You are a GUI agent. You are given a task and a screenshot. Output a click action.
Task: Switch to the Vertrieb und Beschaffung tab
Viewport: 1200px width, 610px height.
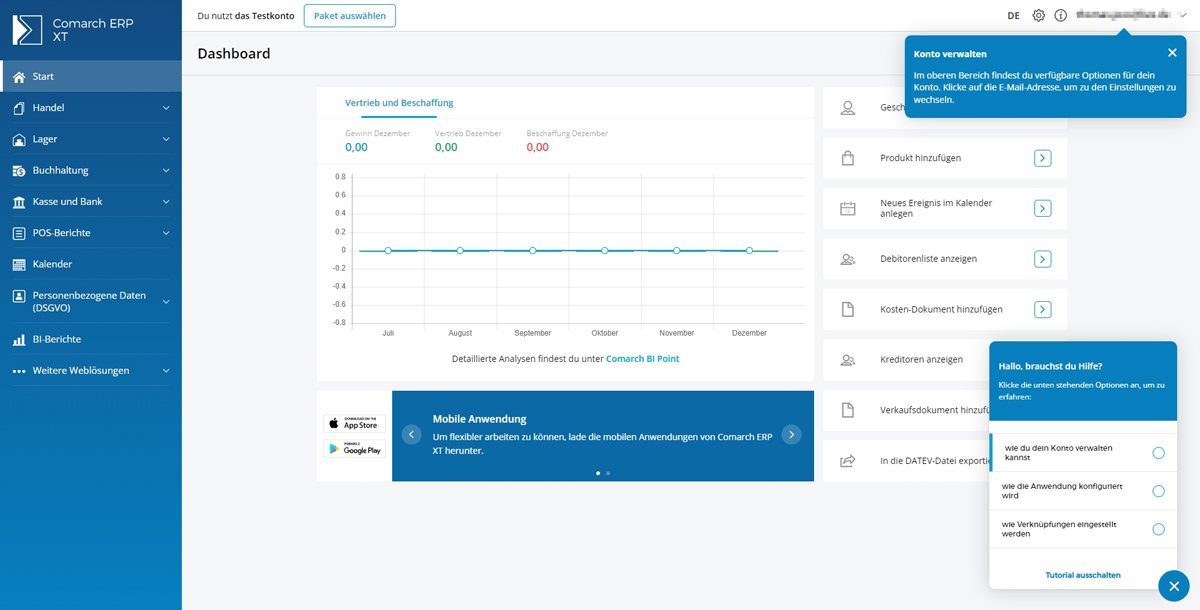(397, 102)
